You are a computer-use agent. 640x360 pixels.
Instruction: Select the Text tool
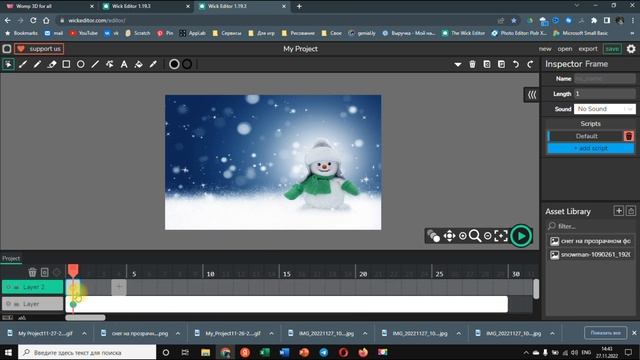point(124,64)
